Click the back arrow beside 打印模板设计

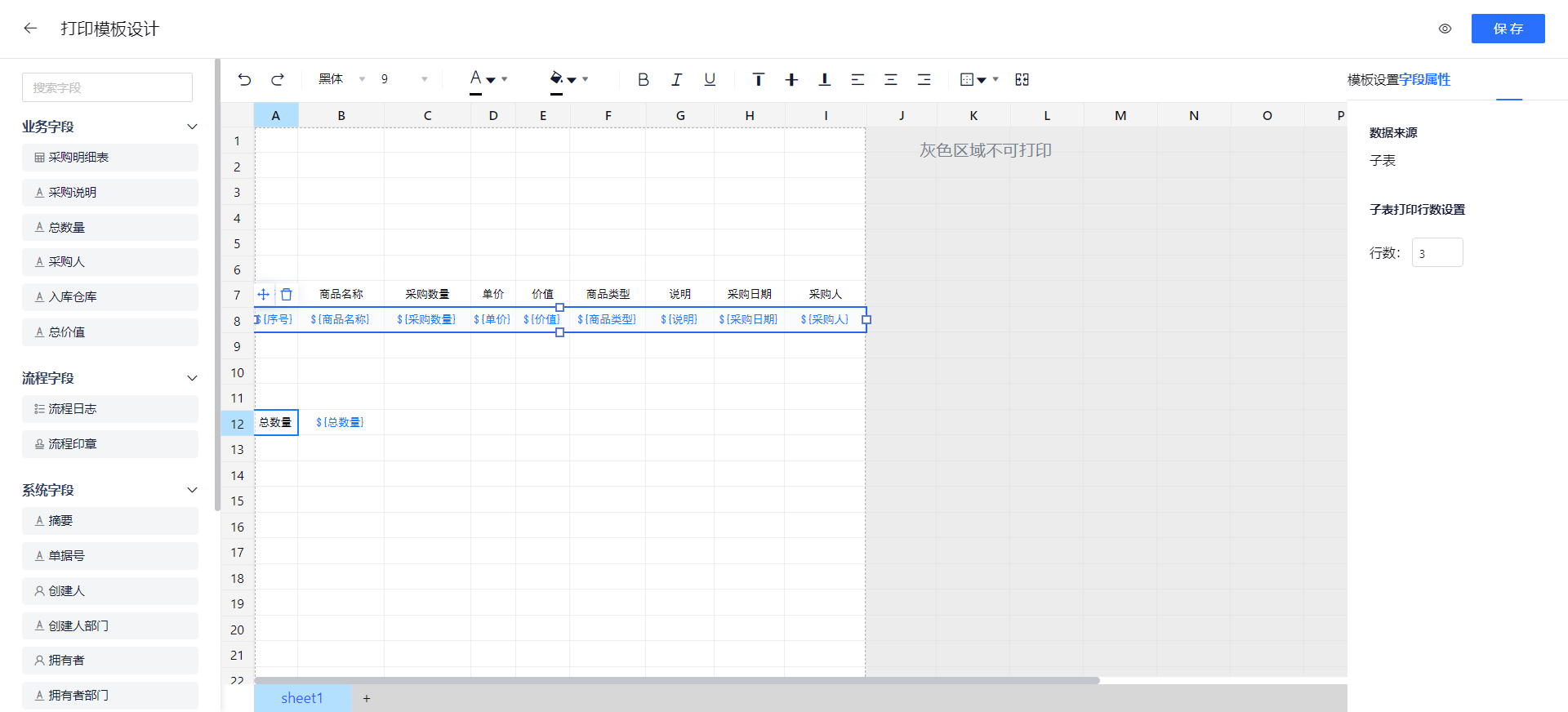30,29
